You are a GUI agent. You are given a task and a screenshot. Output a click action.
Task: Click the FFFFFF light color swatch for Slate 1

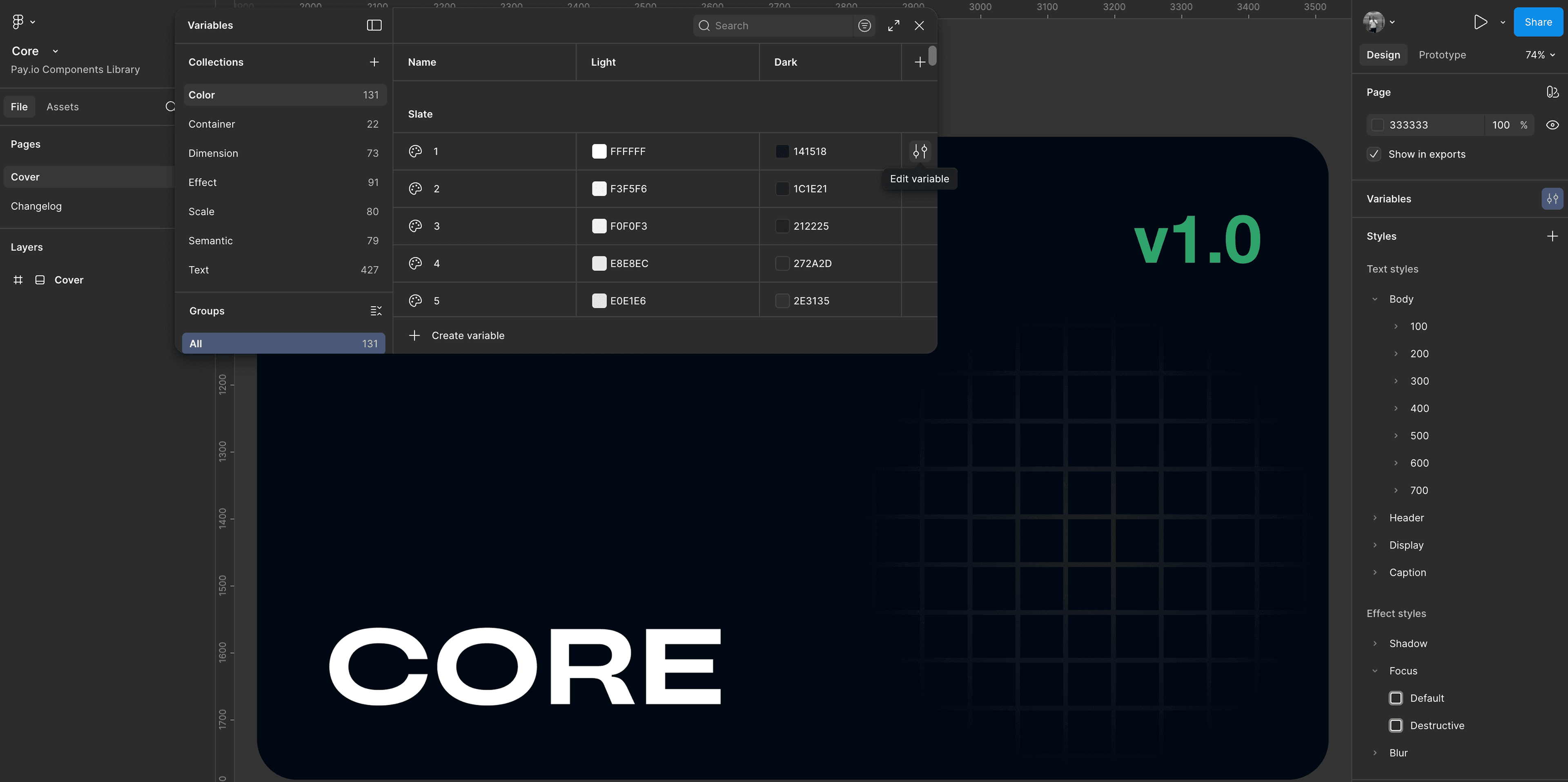(599, 151)
